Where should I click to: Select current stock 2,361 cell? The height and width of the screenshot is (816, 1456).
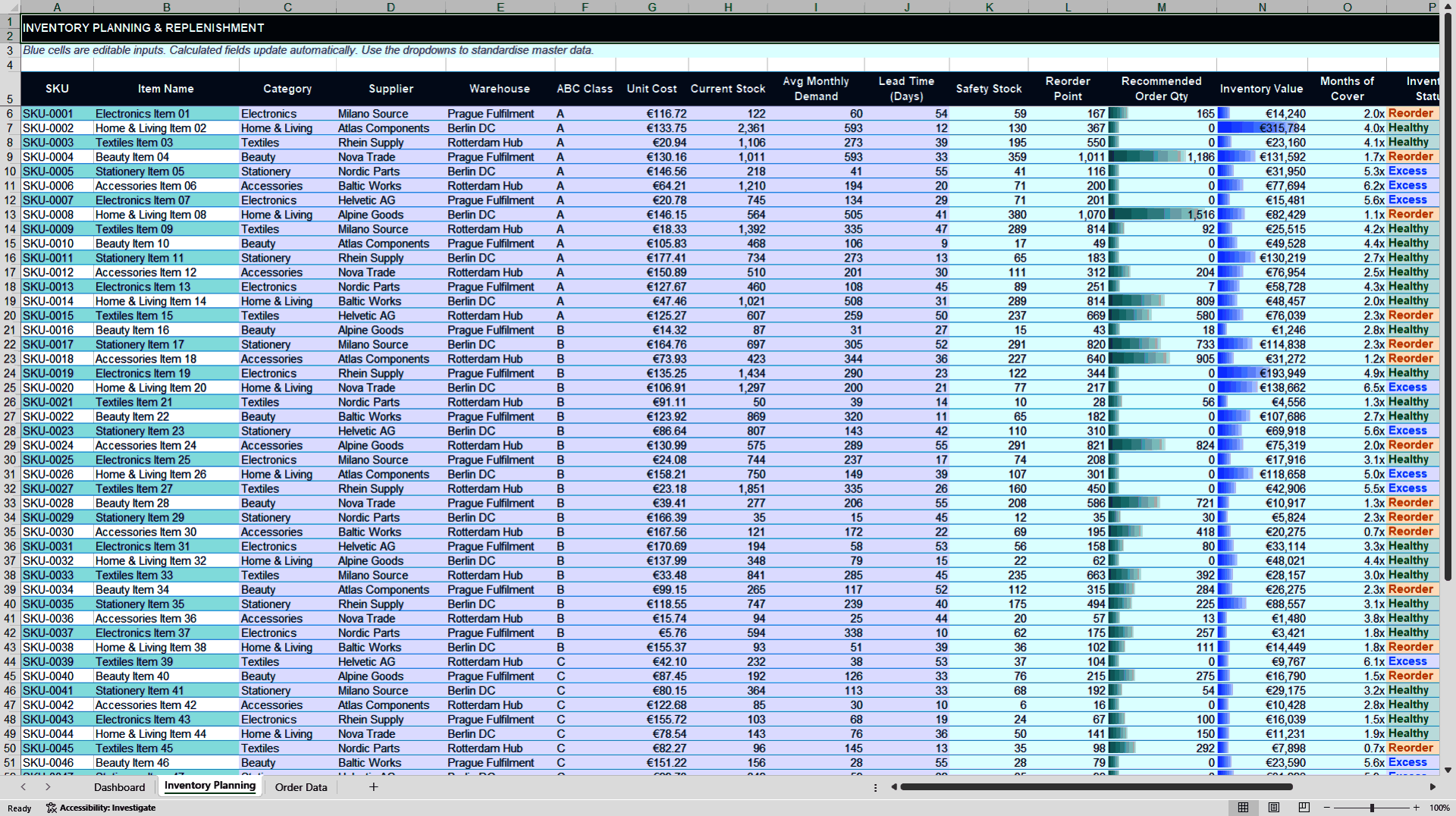coord(728,128)
